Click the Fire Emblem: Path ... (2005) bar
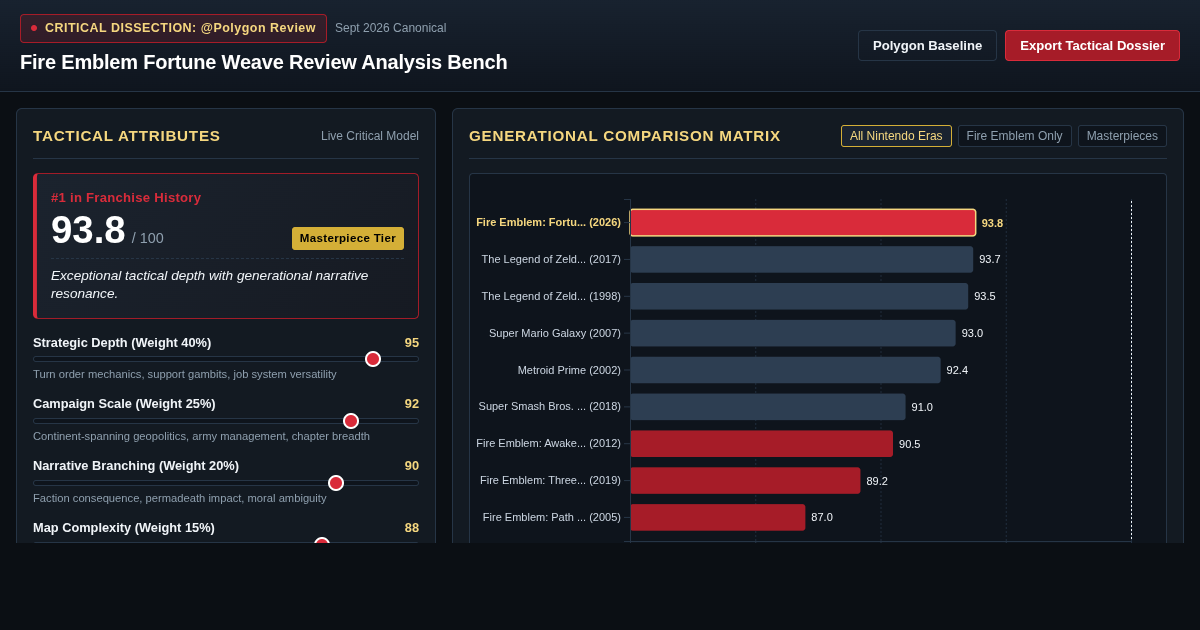The image size is (1200, 630). coord(717,517)
